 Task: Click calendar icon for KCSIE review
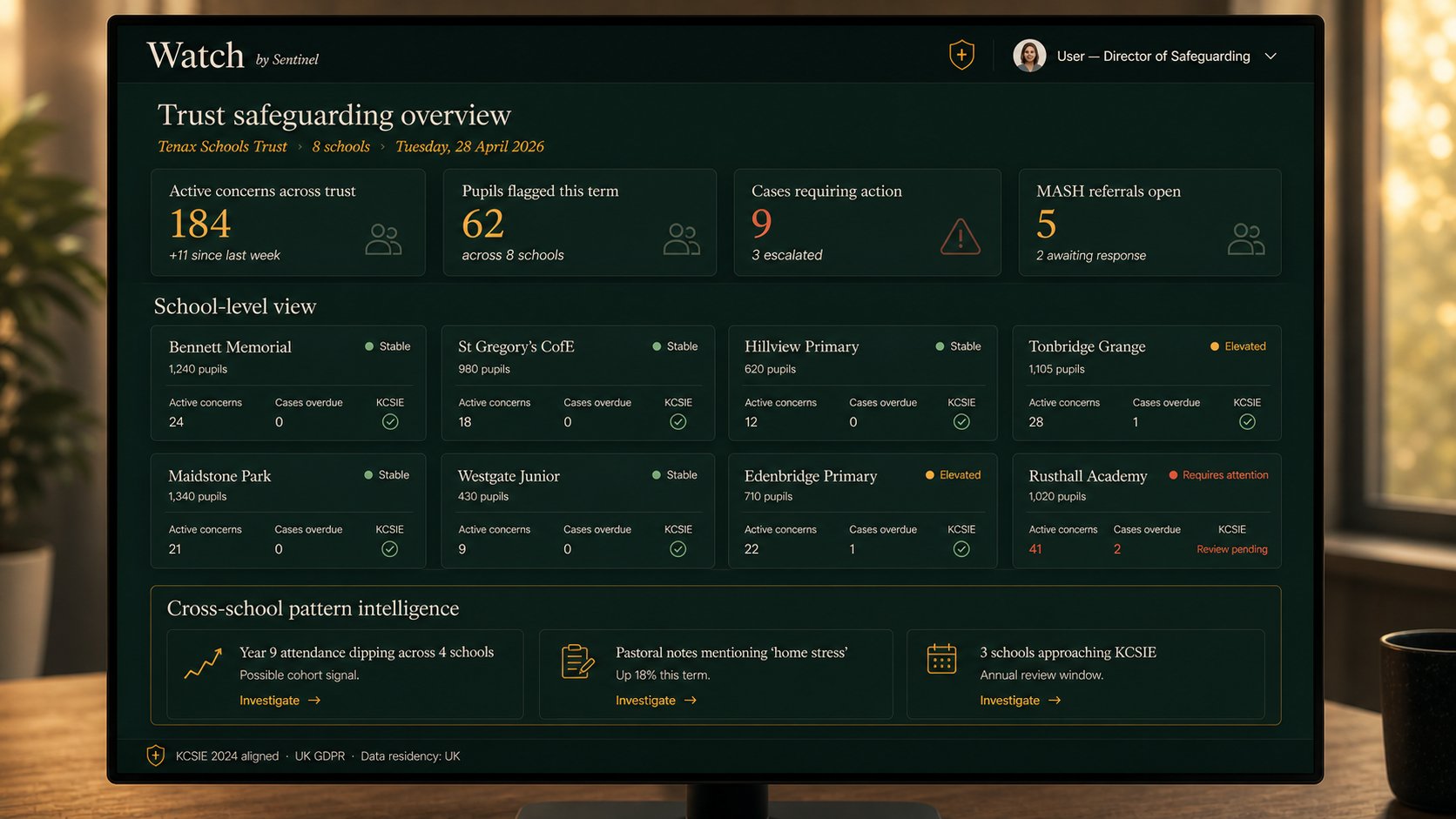click(x=941, y=659)
